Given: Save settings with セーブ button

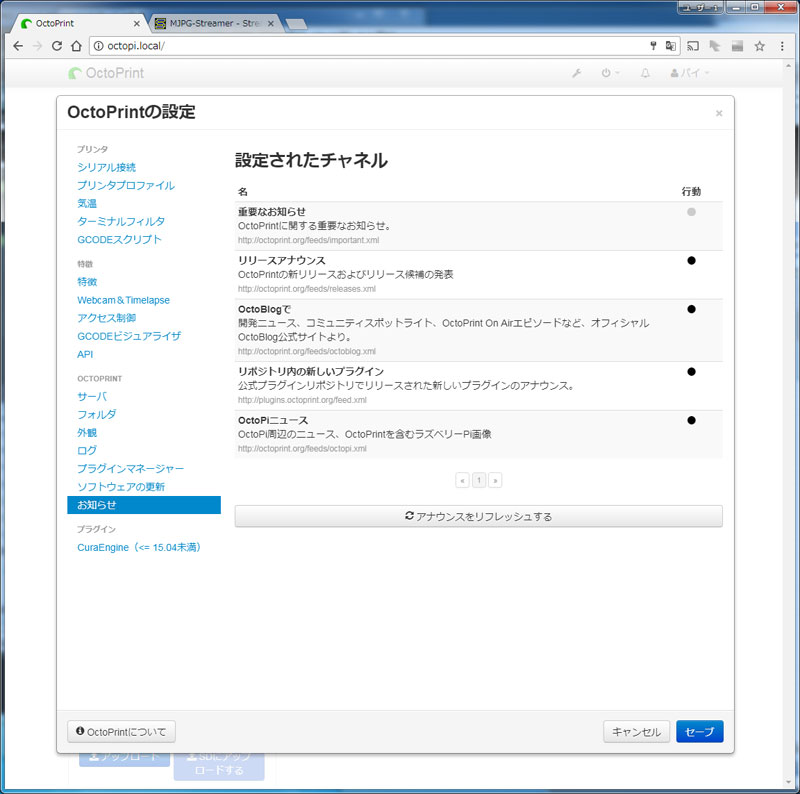Looking at the screenshot, I should (699, 732).
